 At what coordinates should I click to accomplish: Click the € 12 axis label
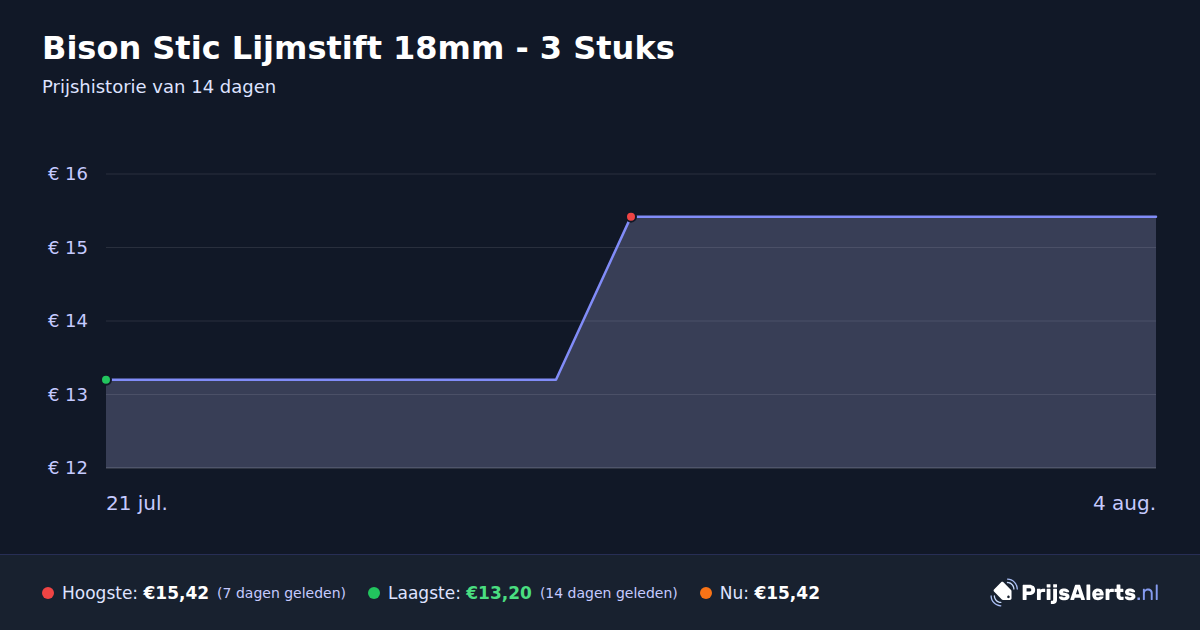68,468
